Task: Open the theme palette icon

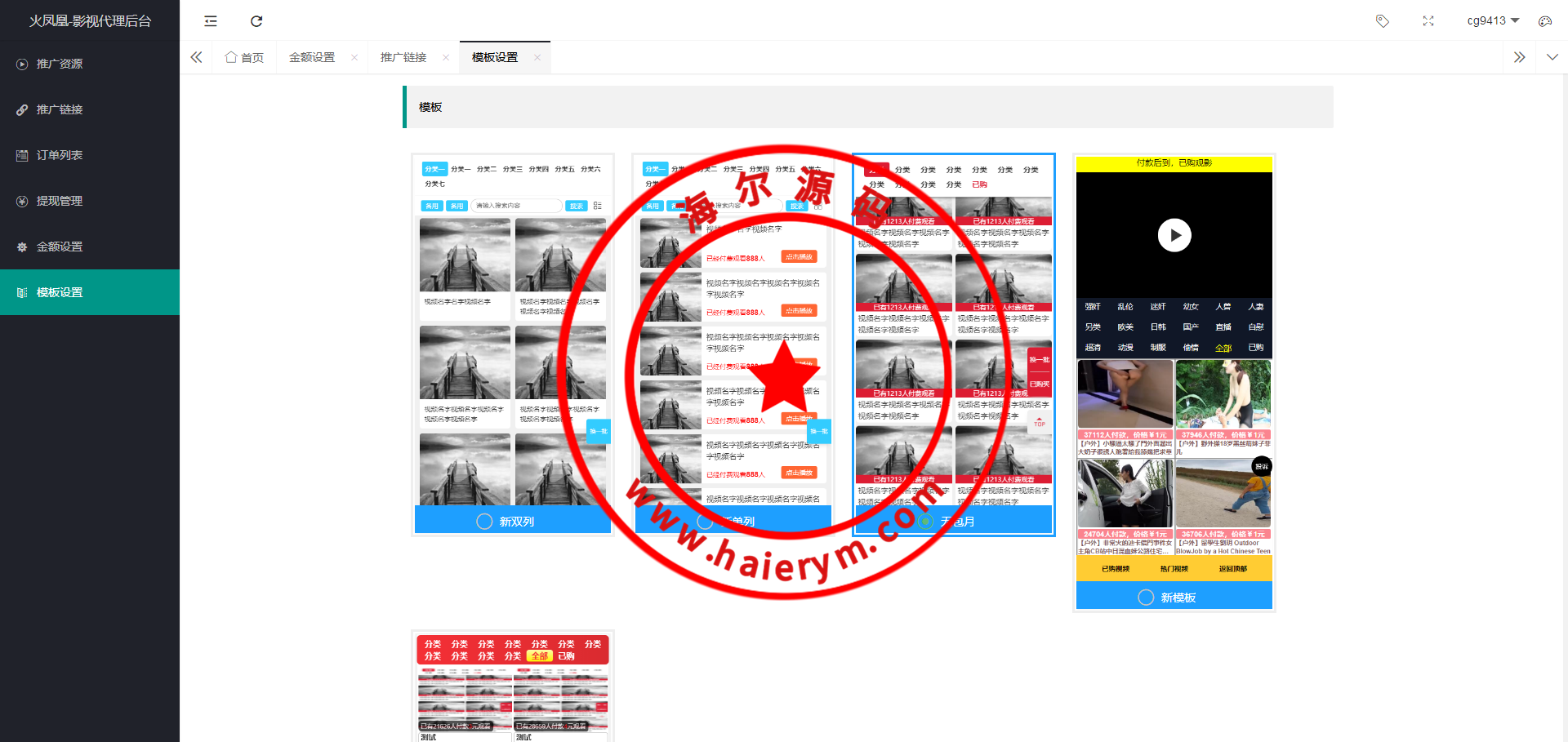Action: [x=1544, y=21]
